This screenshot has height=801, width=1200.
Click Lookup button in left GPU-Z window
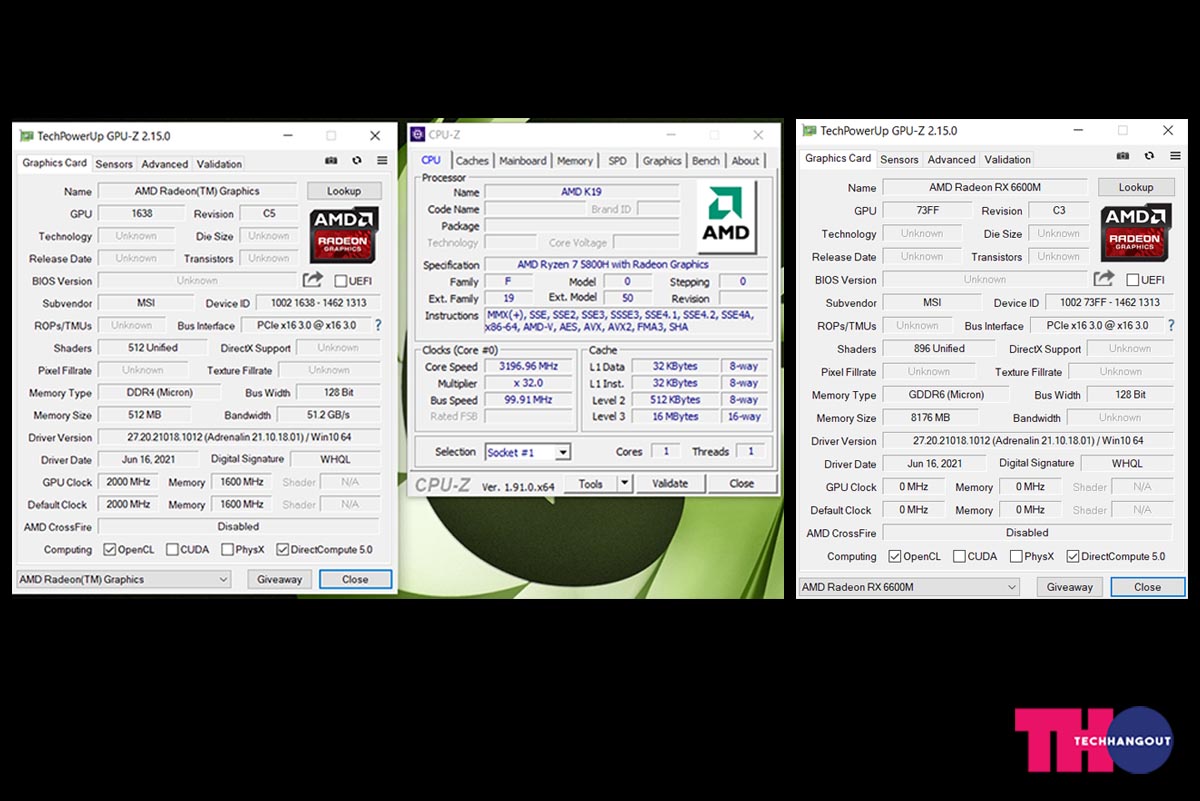click(x=344, y=191)
